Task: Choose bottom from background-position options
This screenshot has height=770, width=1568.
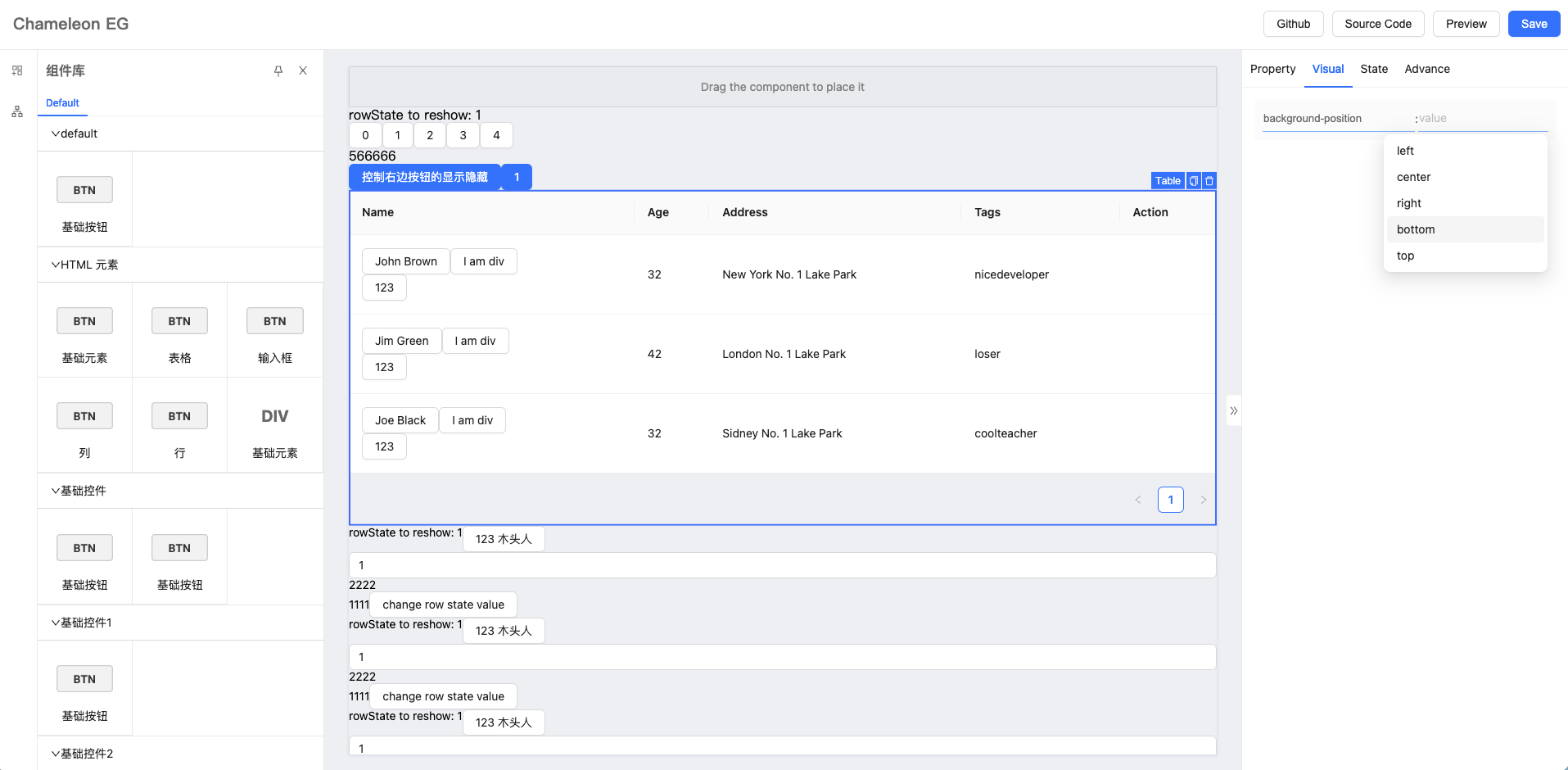Action: pyautogui.click(x=1465, y=229)
